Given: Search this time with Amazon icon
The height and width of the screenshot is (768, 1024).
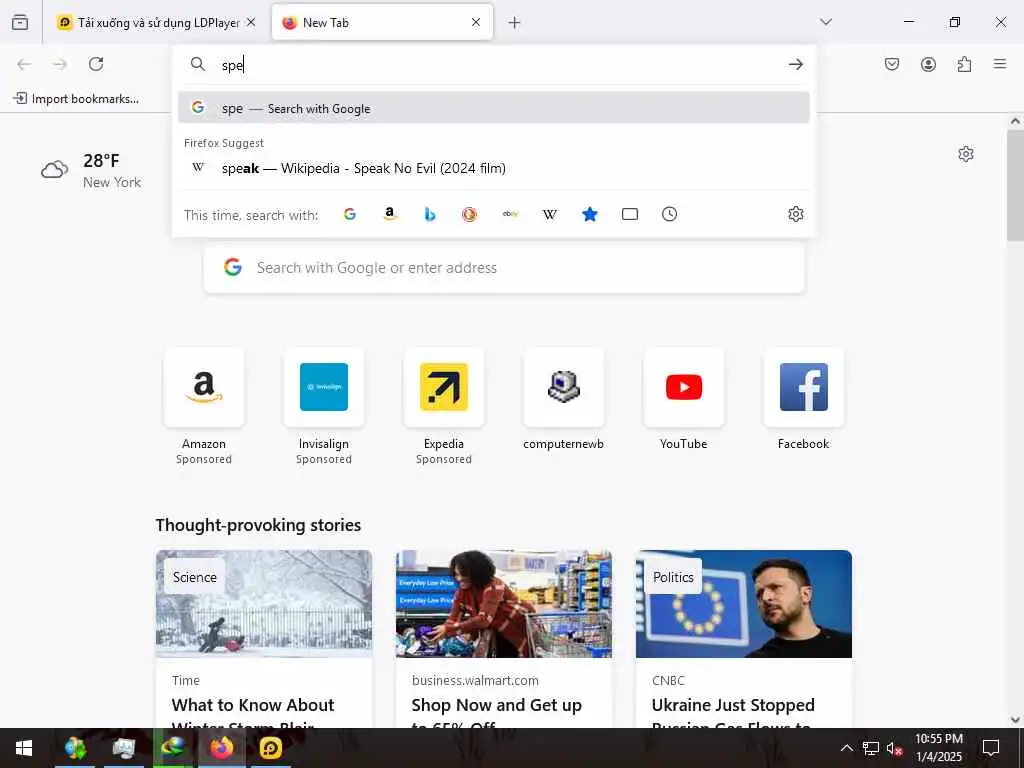Looking at the screenshot, I should (390, 214).
